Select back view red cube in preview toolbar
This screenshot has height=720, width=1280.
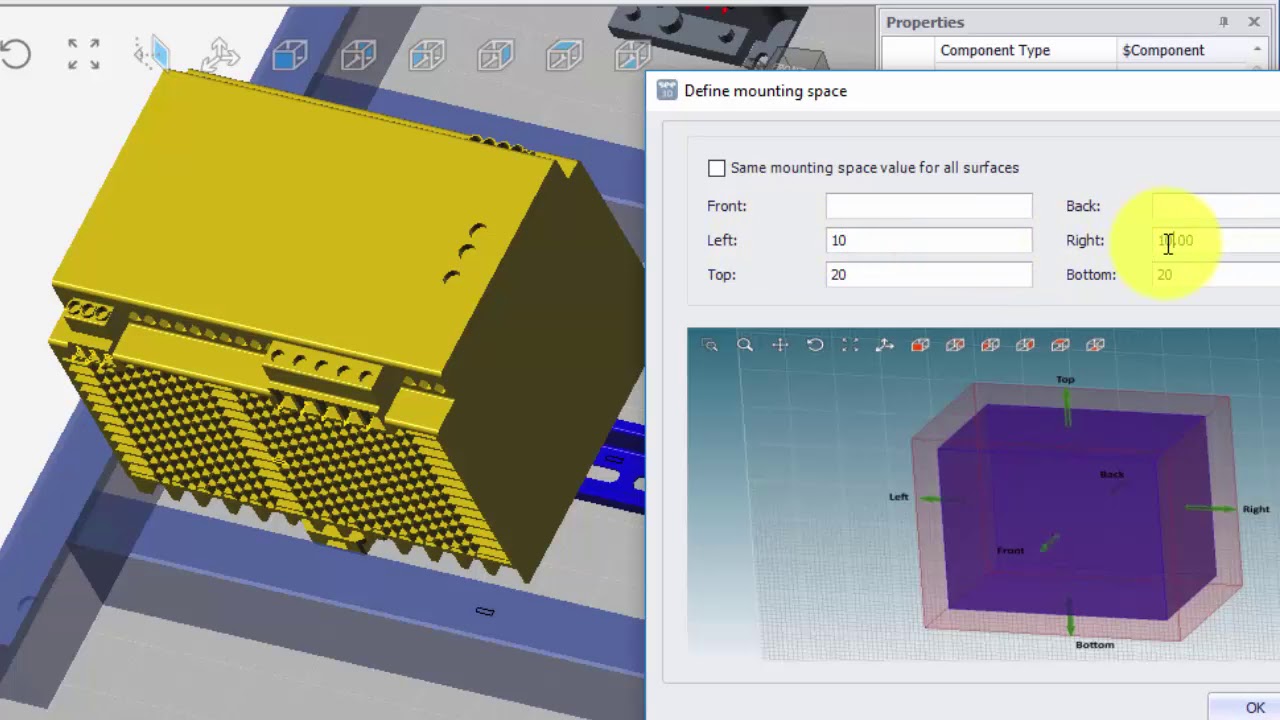[955, 345]
